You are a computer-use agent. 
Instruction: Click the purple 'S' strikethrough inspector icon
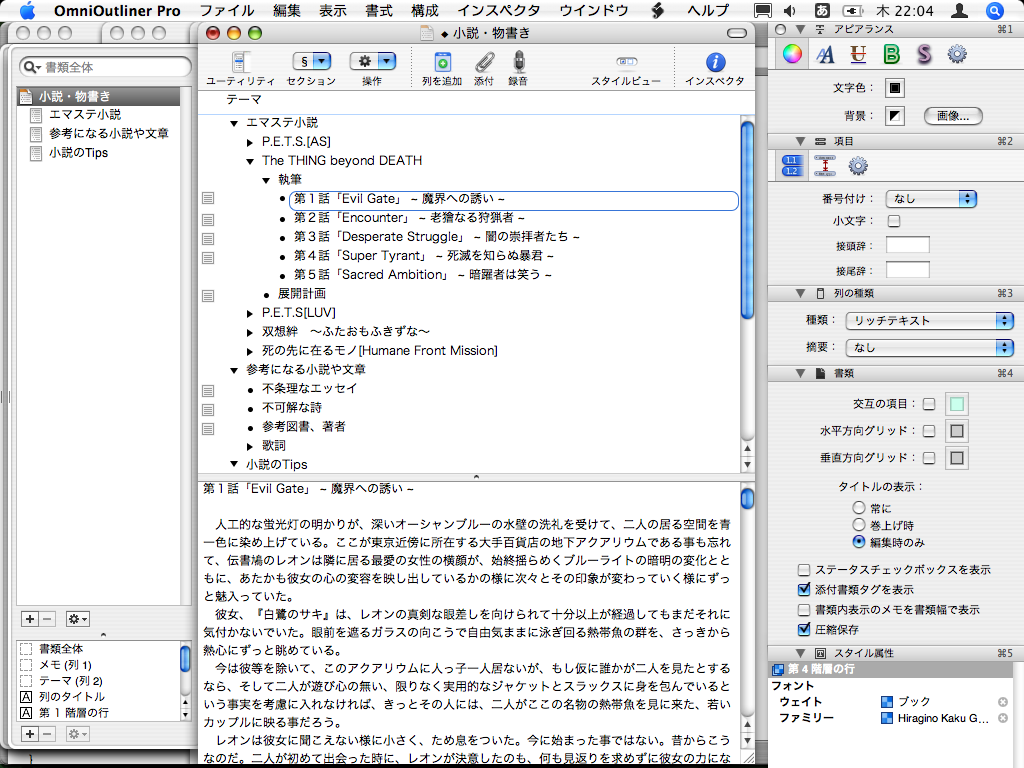(x=924, y=54)
